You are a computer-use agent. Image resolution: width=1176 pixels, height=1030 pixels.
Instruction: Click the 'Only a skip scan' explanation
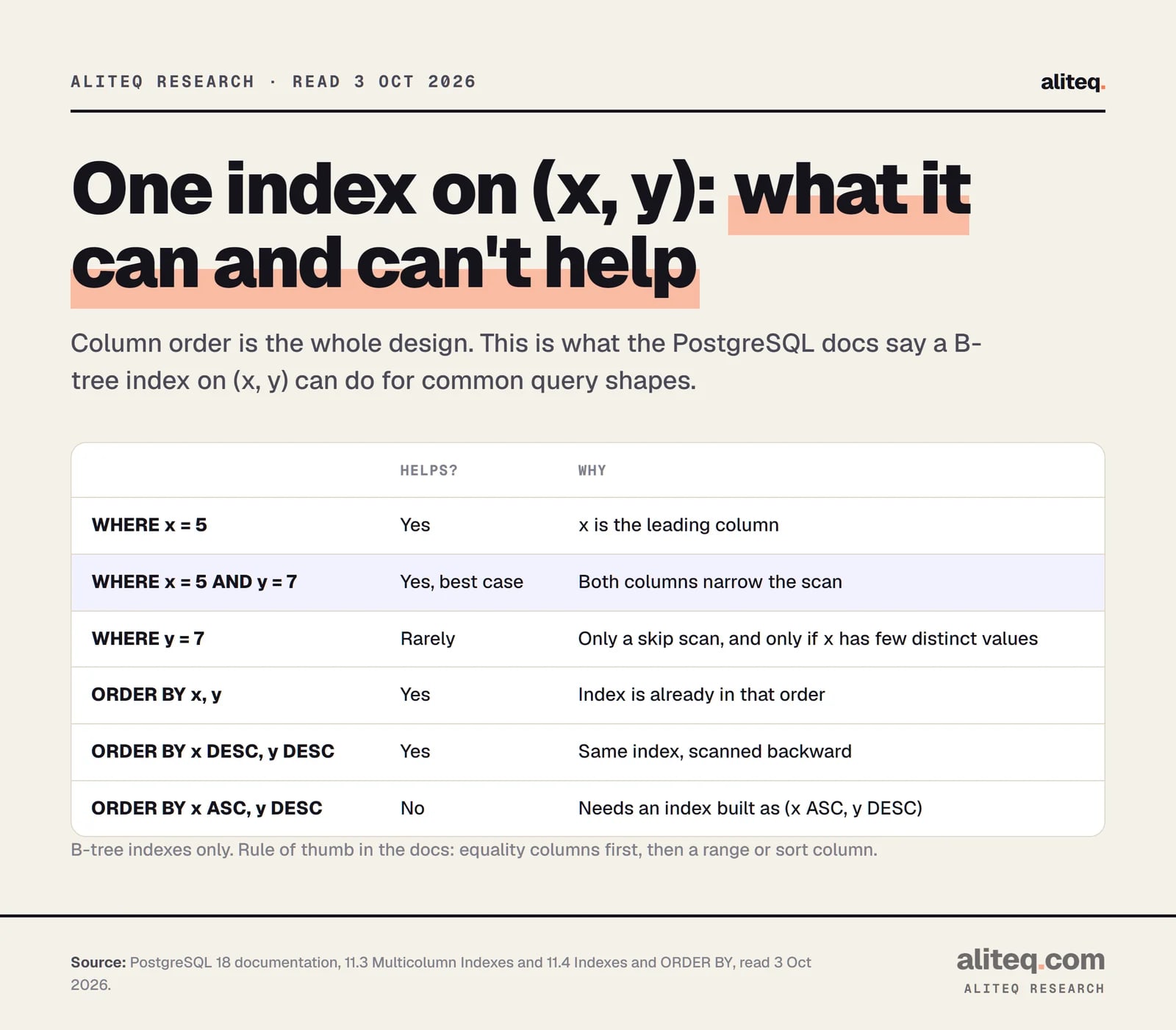808,638
